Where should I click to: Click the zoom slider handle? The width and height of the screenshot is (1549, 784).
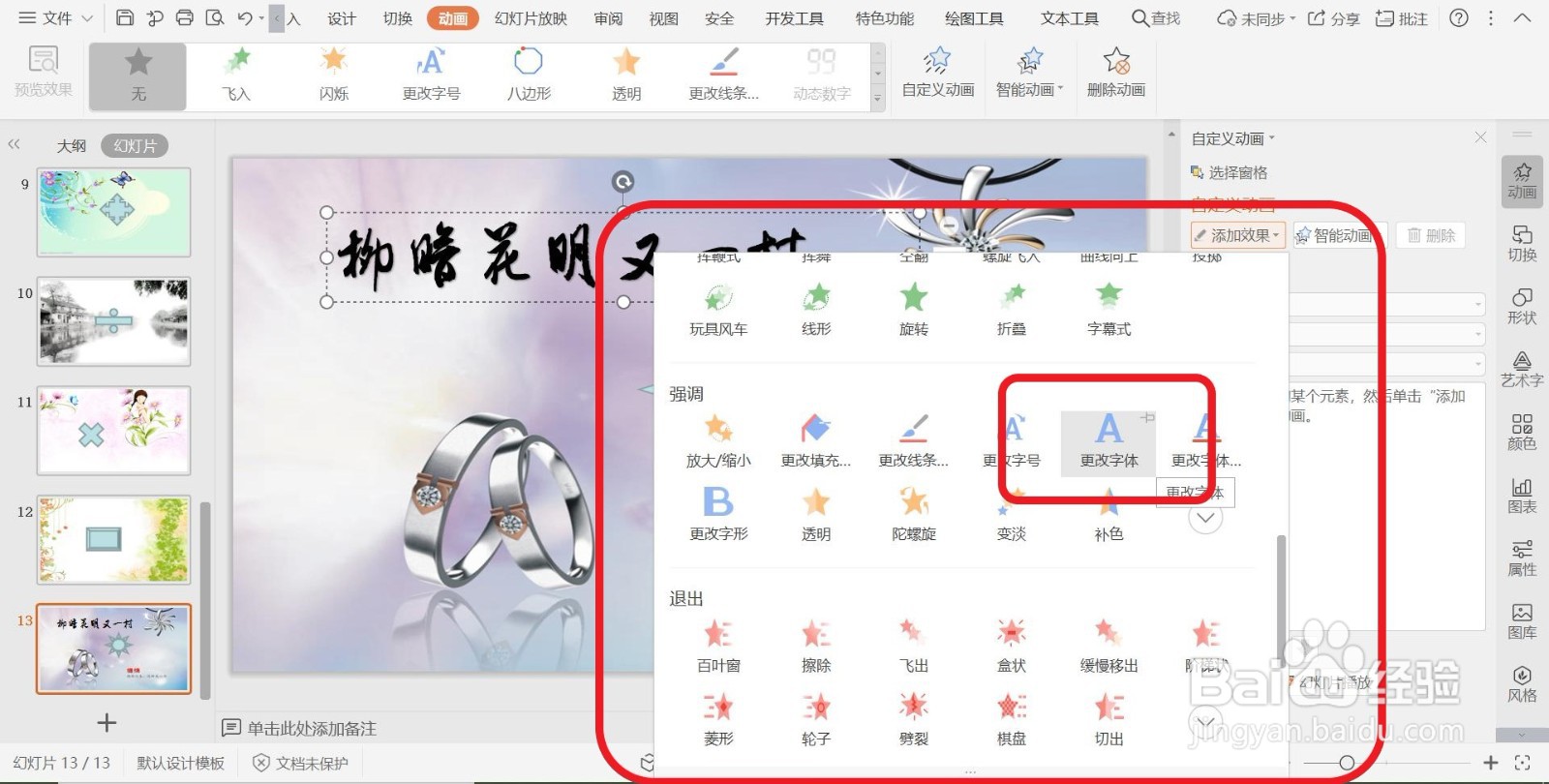(1346, 764)
